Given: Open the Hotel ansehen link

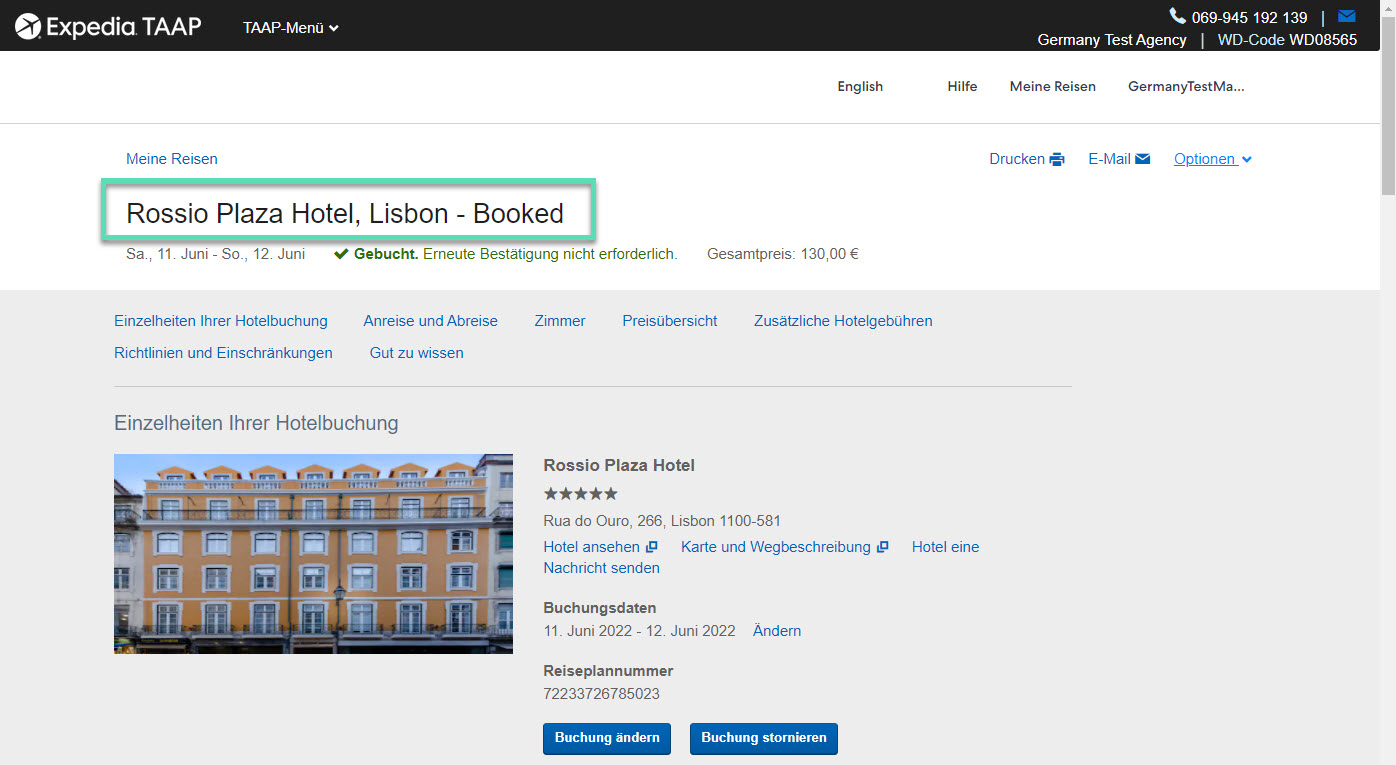Looking at the screenshot, I should point(591,547).
